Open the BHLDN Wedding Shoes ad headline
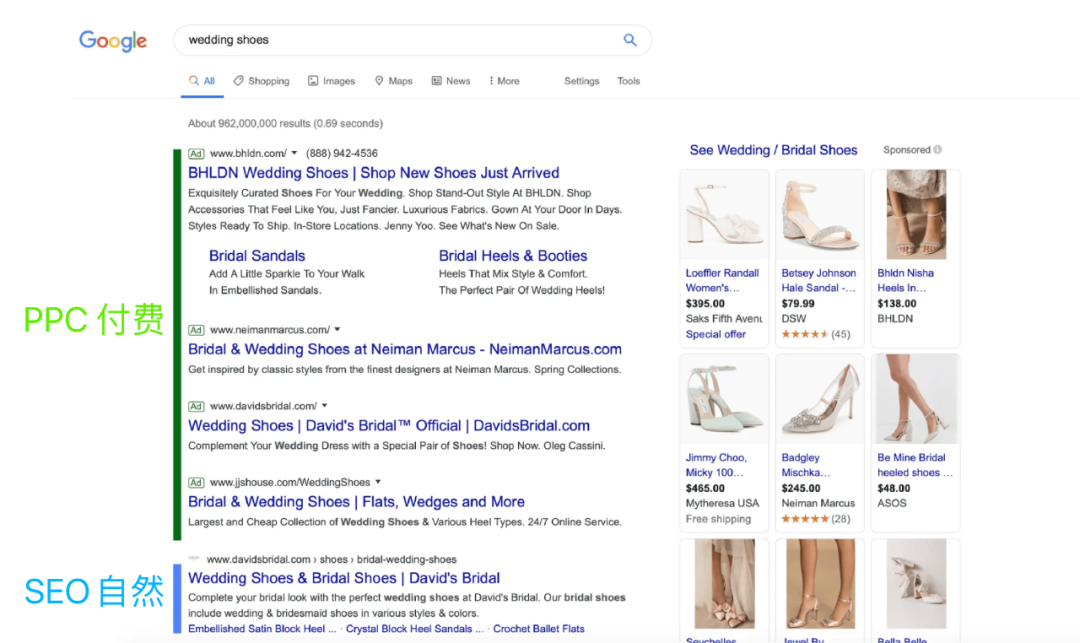Screen dimensions: 1080x643 [x=373, y=173]
